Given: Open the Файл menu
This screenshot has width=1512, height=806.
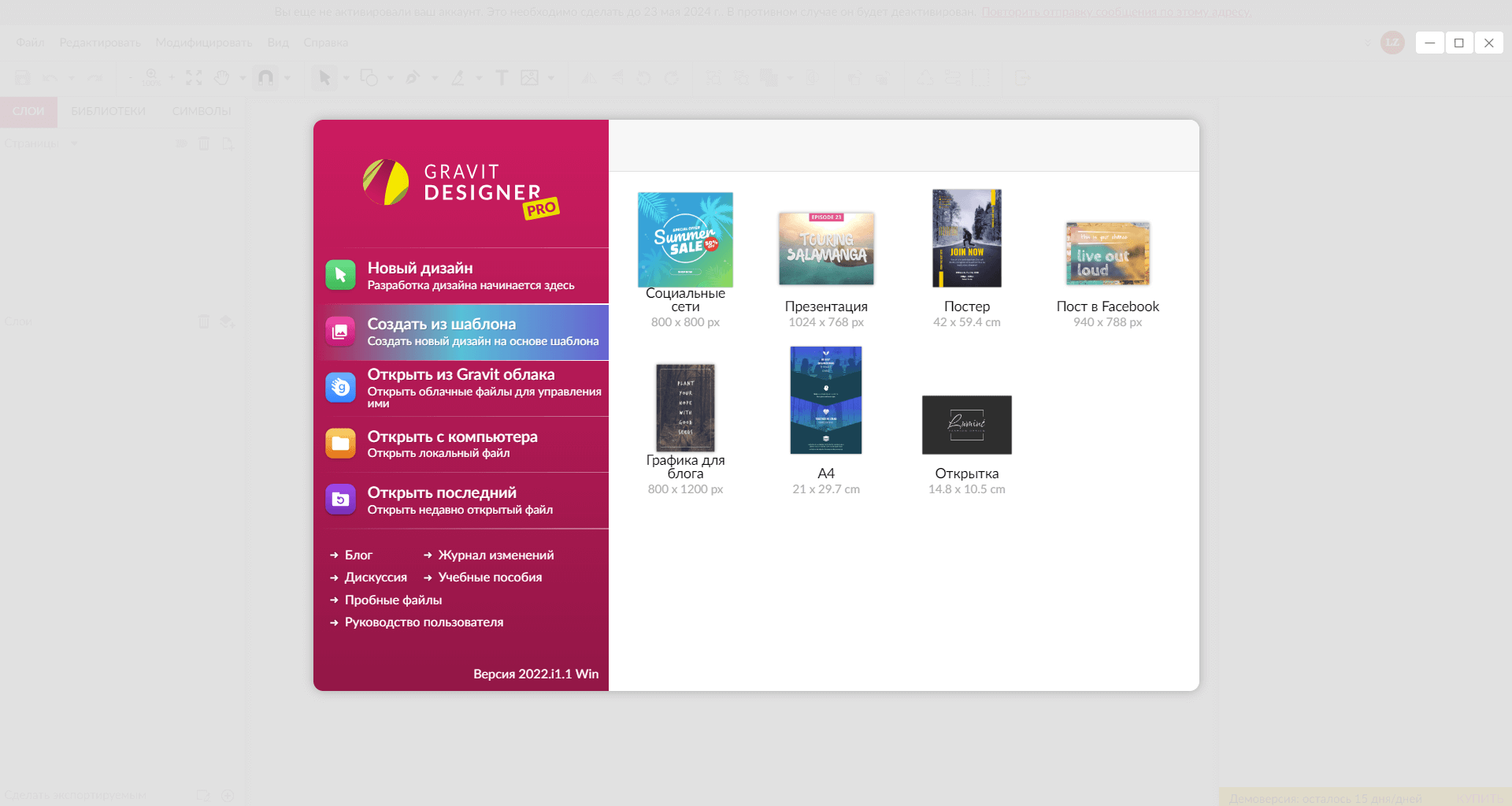Looking at the screenshot, I should coord(30,43).
